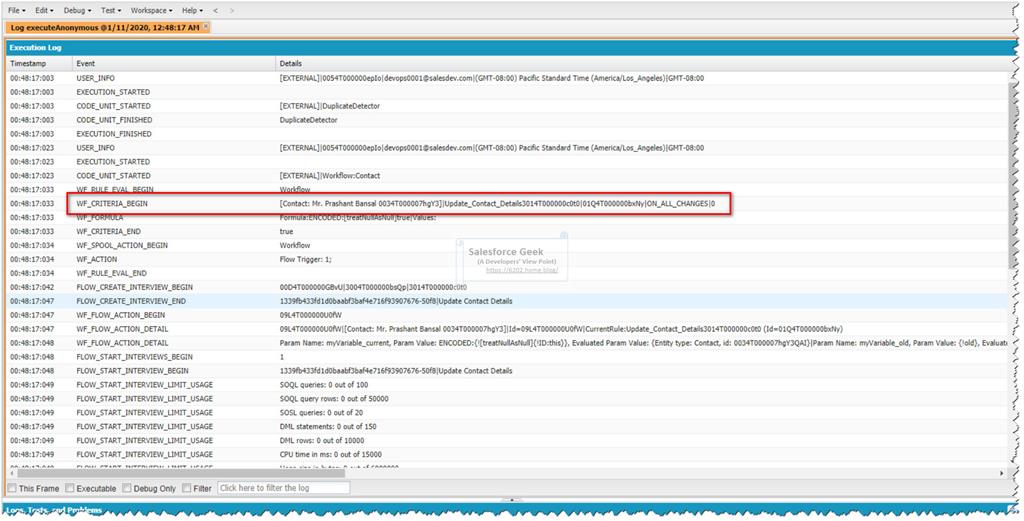Screen dimensions: 1024x521
Task: Enable the Executable checkbox
Action: [70, 488]
